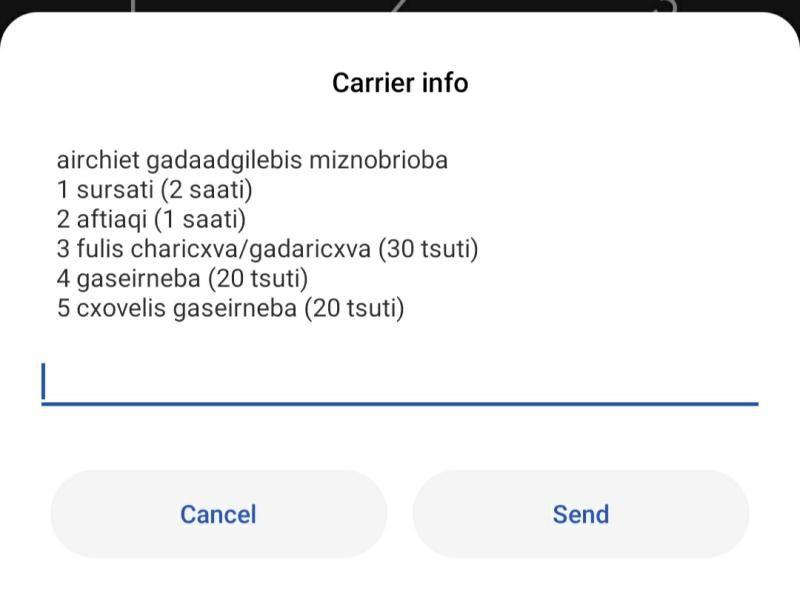Click '(20 tsuti)' beside 'cxovelis gaseirneba'
The height and width of the screenshot is (602, 800).
[x=354, y=308]
